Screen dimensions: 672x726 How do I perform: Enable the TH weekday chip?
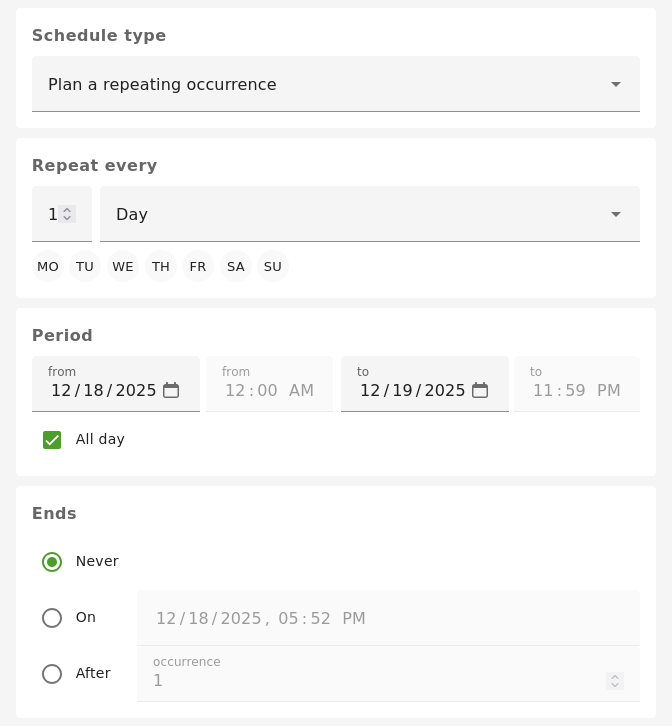coord(161,267)
